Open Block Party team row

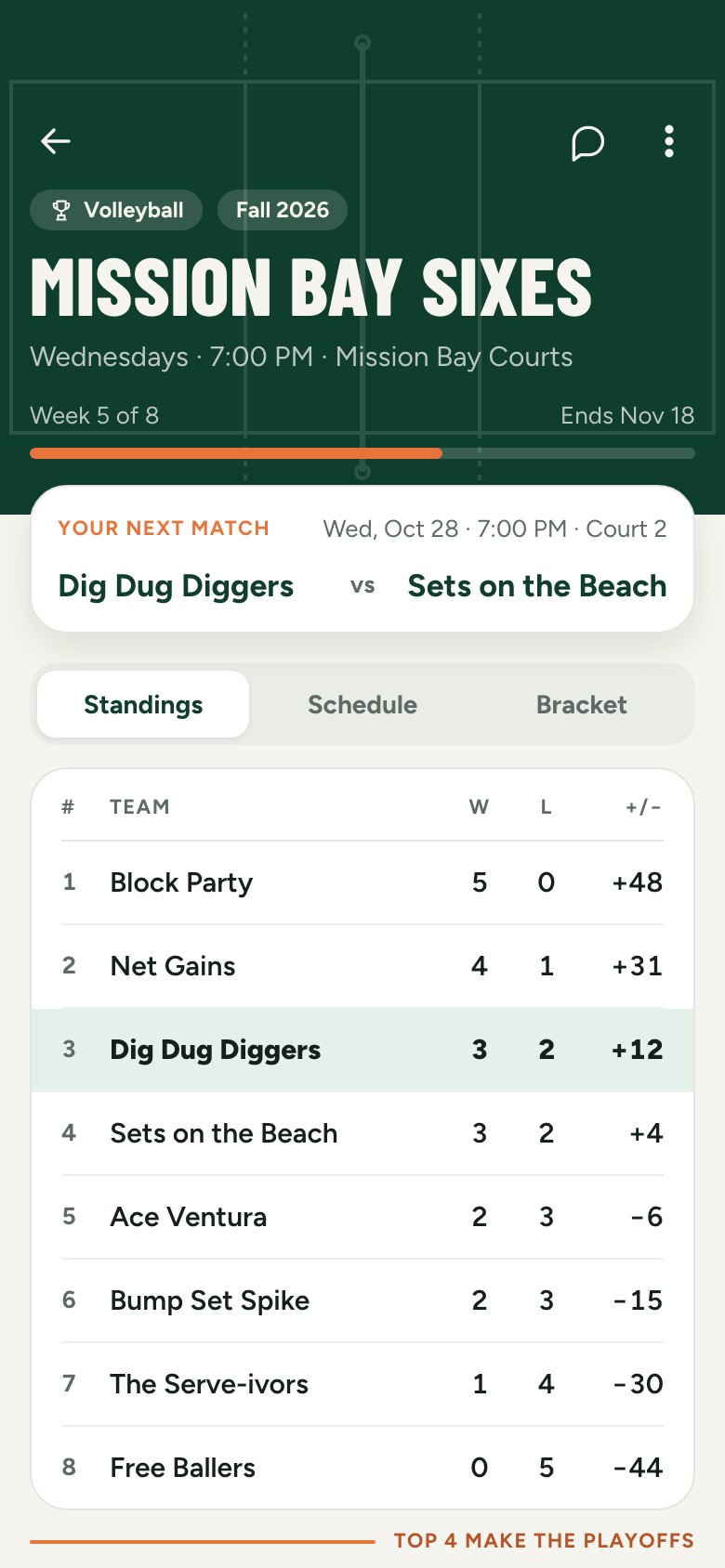point(362,882)
